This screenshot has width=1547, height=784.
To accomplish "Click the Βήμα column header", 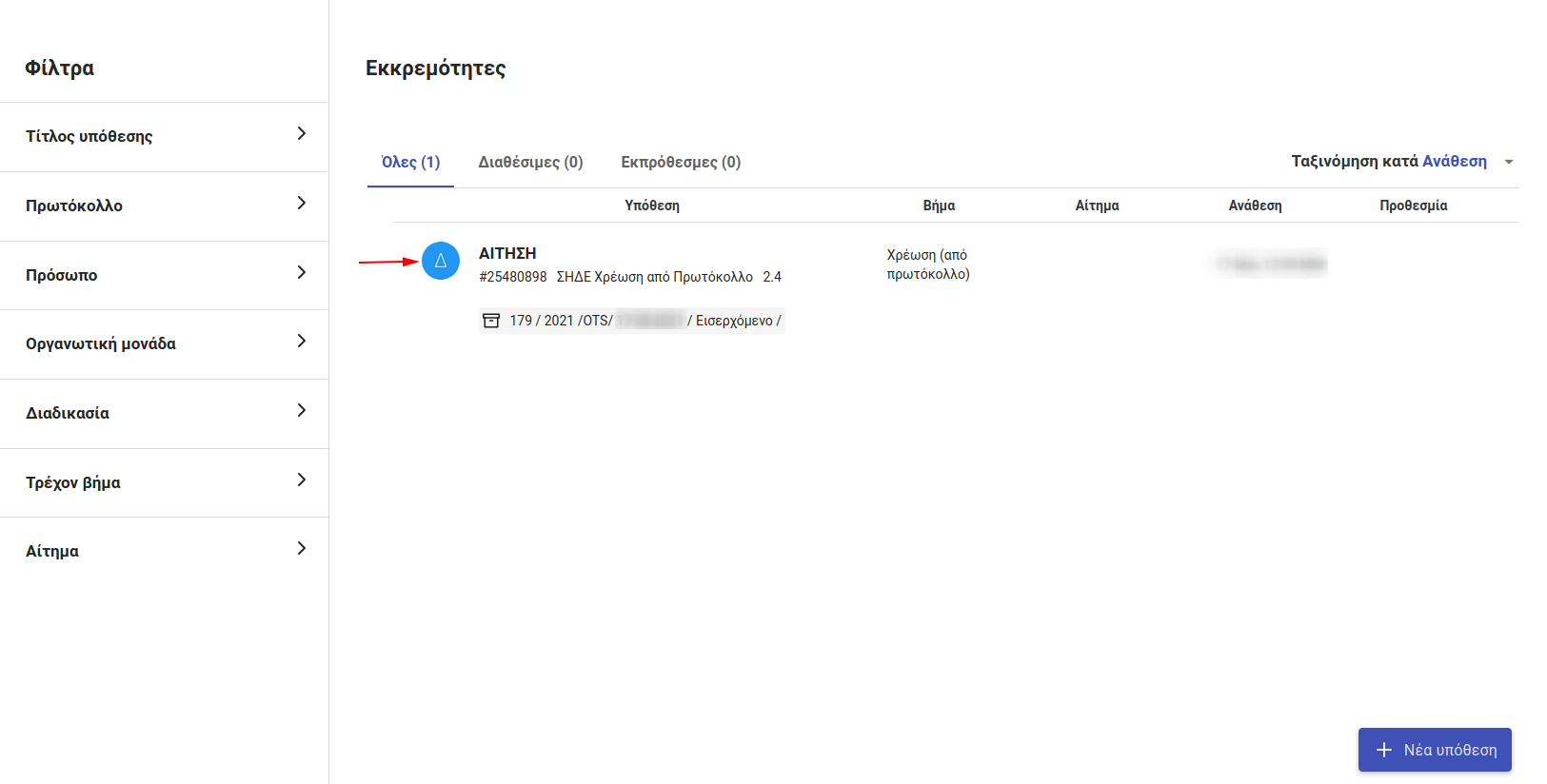I will [x=939, y=206].
